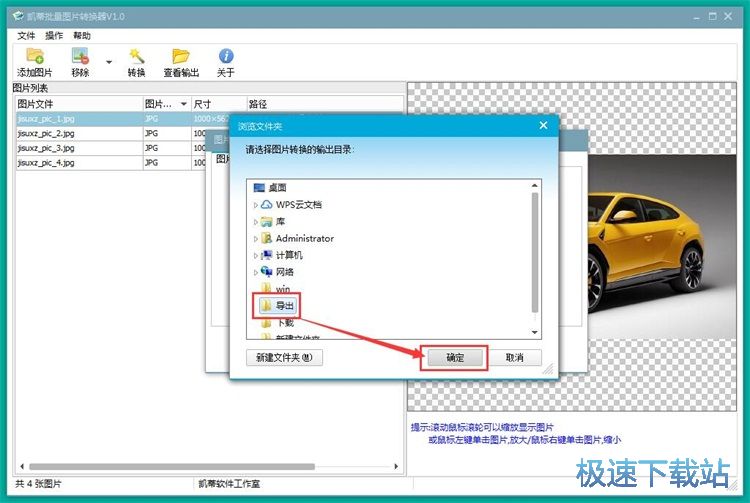750x503 pixels.
Task: Select the jisuxz_pic_1.jpg row
Action: pos(122,119)
